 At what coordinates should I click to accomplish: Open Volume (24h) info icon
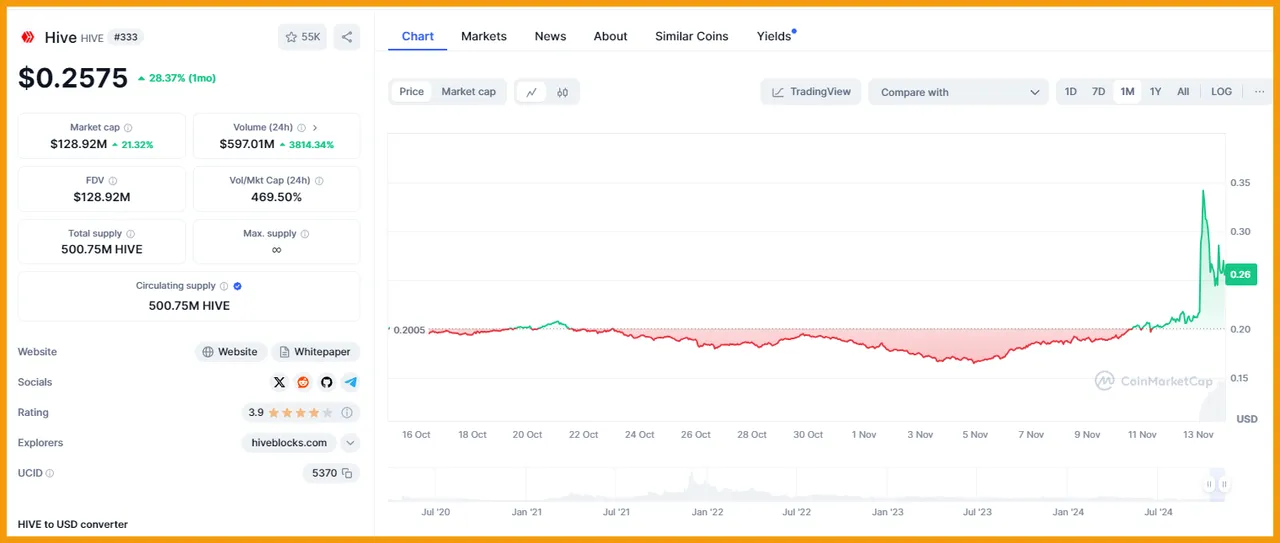click(301, 128)
